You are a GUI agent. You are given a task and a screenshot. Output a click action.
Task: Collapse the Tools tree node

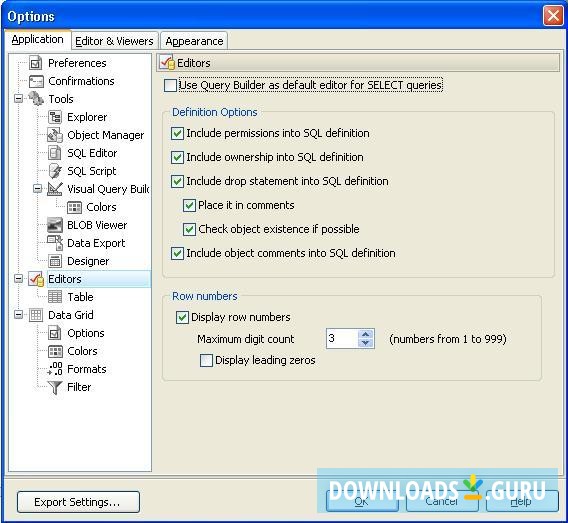pos(18,98)
